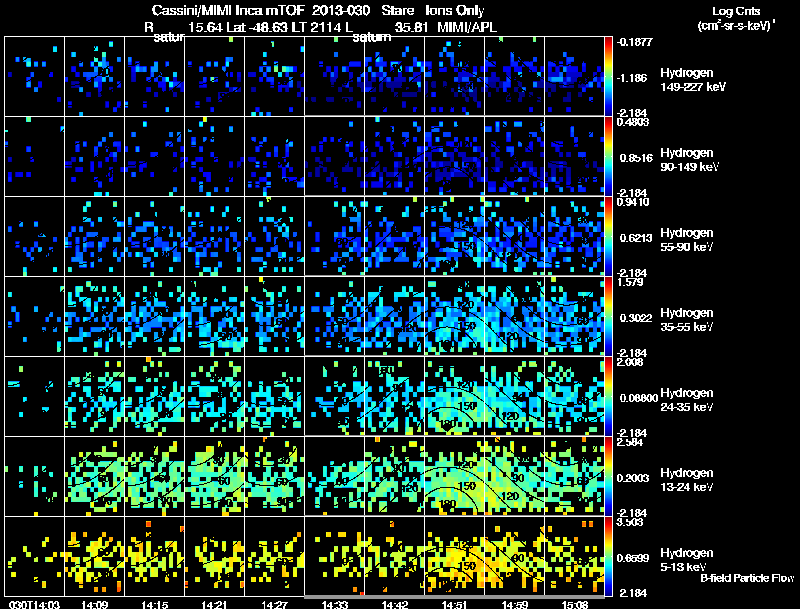Open the 35-55 keV image at 14:21
800x609 pixels.
point(214,317)
